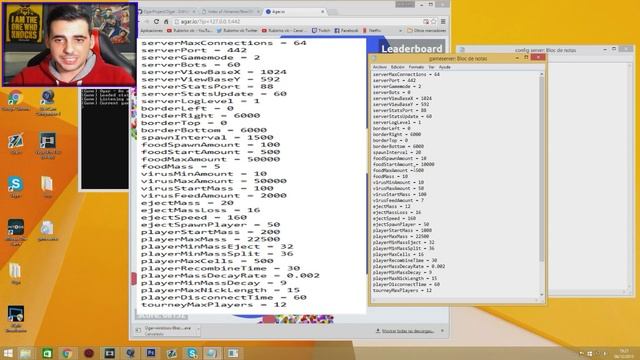The height and width of the screenshot is (360, 640).
Task: Open the Rubius Twitter bookmark
Action: click(x=237, y=31)
